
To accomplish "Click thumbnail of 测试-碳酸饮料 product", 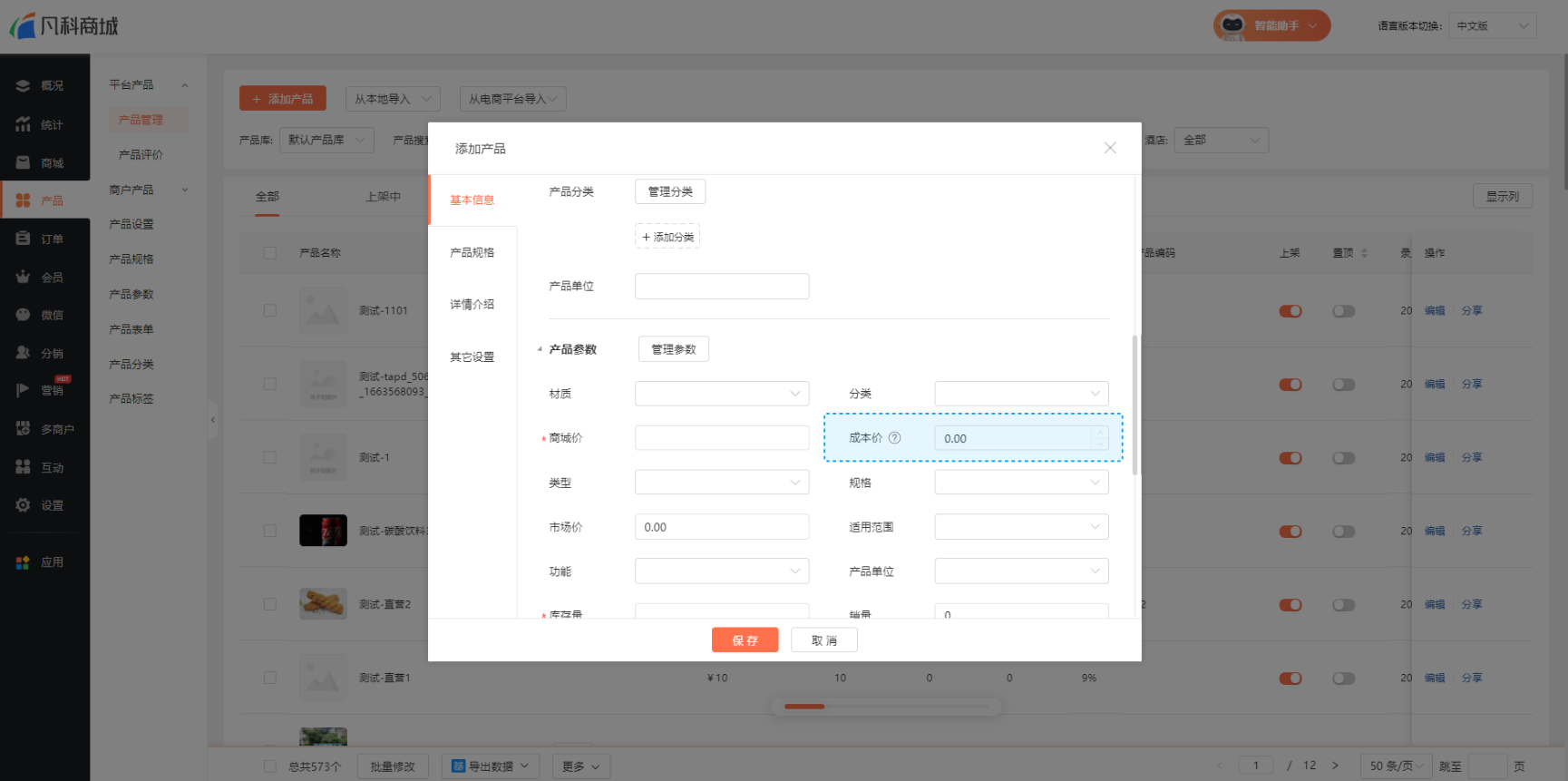I will (323, 531).
